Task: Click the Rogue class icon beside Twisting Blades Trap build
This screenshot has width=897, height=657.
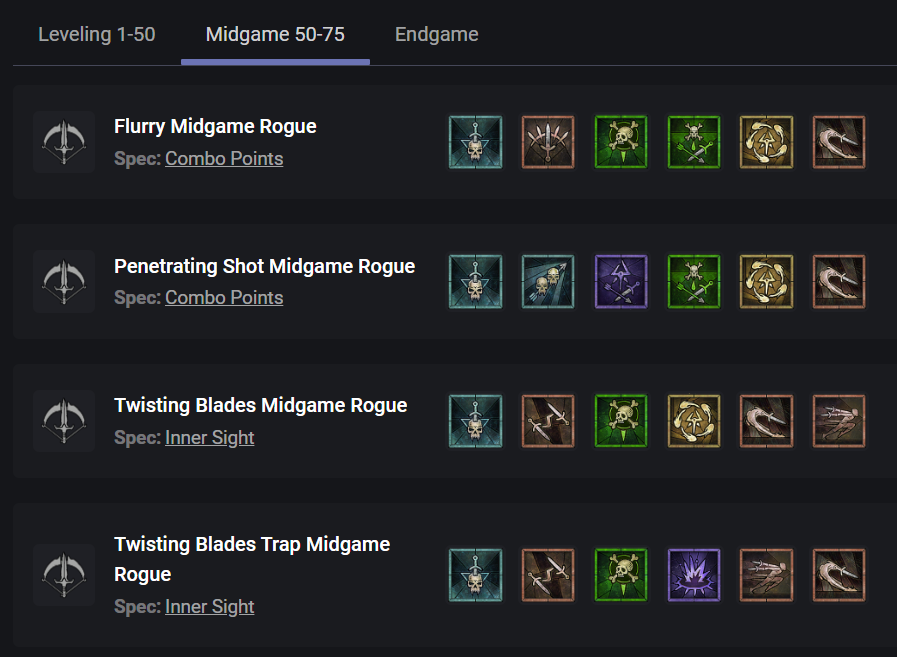Action: coord(64,575)
